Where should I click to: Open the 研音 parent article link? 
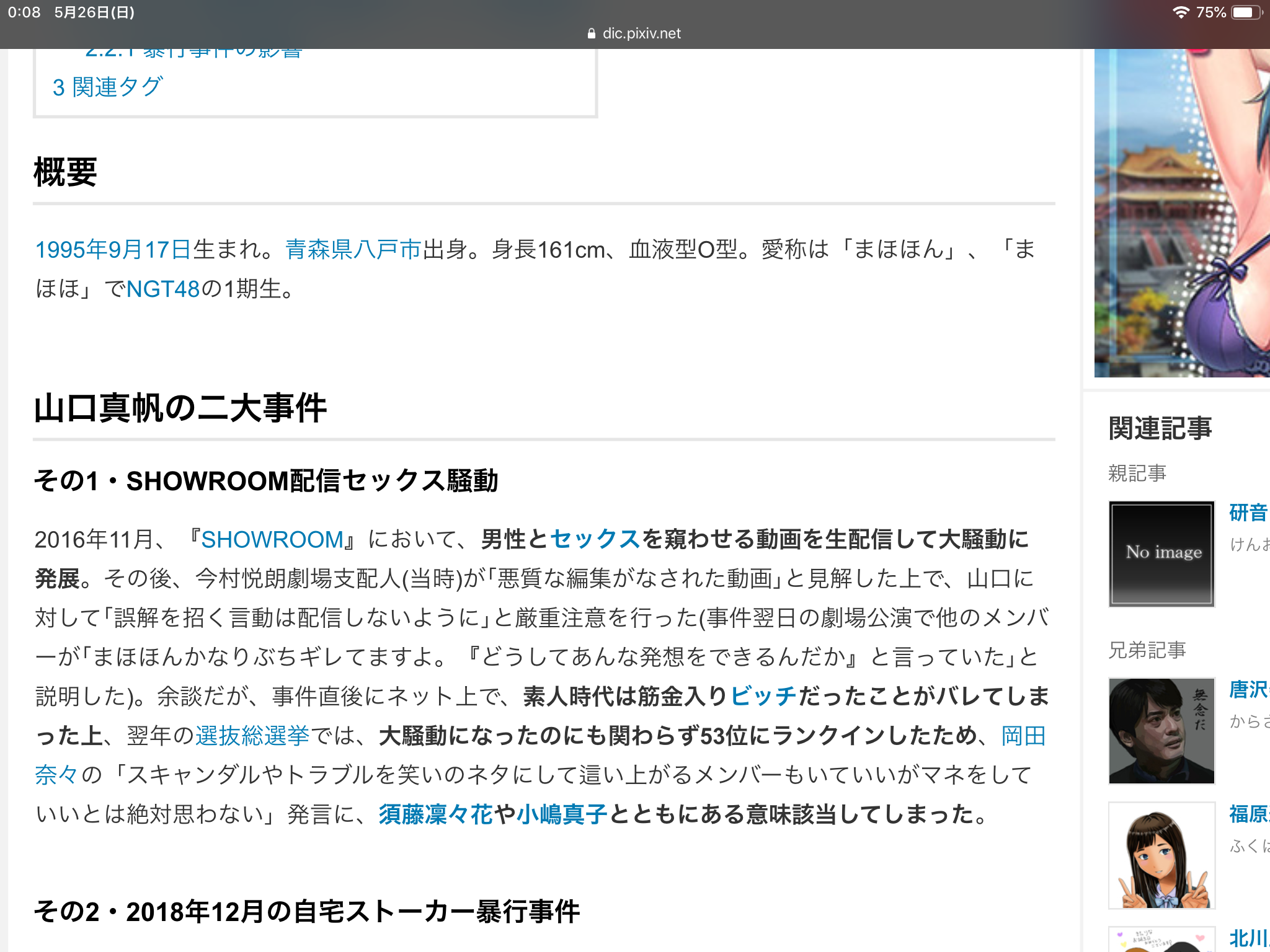[x=1249, y=513]
